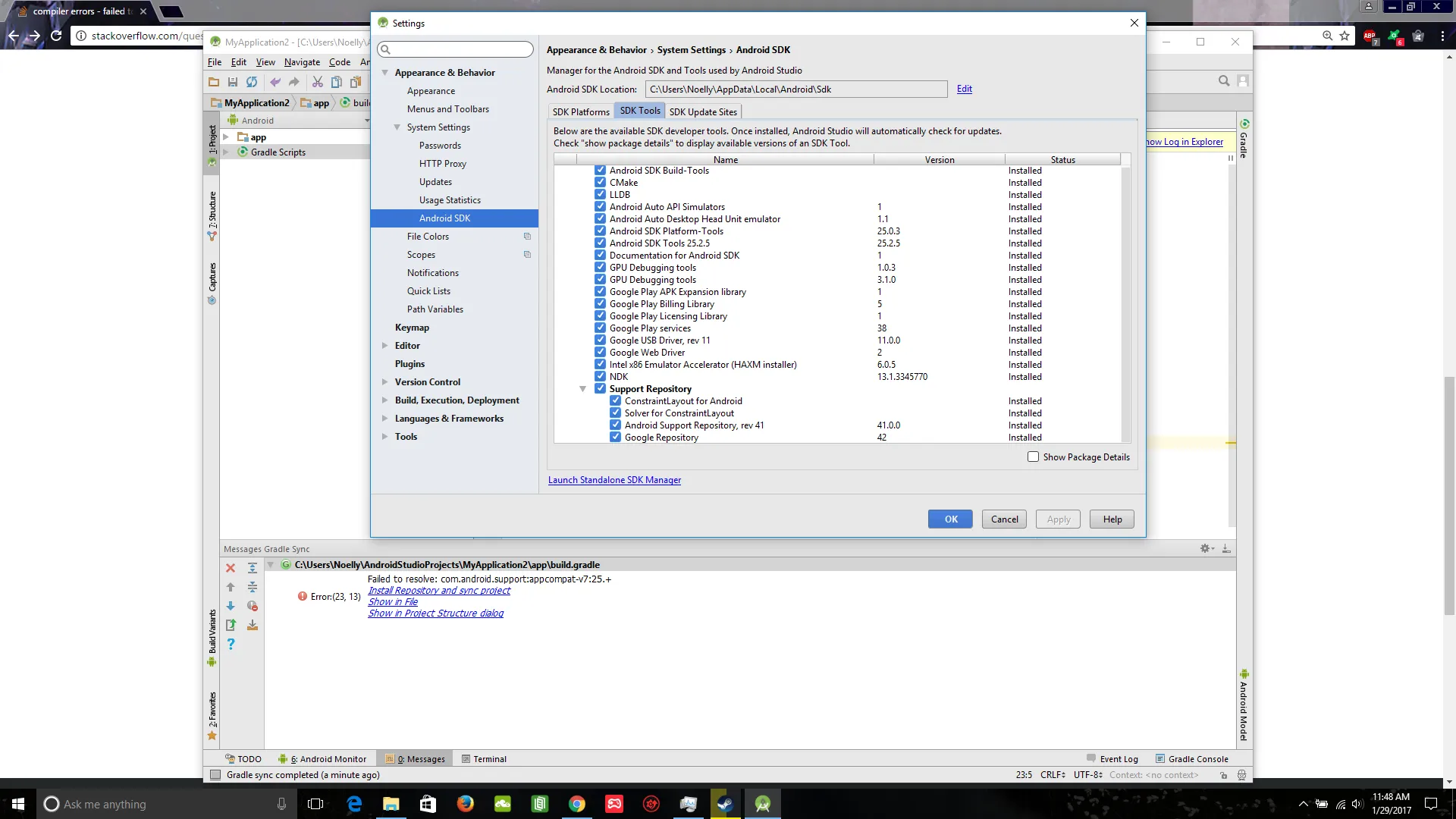Click the Export to text file icon
Screen dimensions: 1456x819
tap(231, 625)
